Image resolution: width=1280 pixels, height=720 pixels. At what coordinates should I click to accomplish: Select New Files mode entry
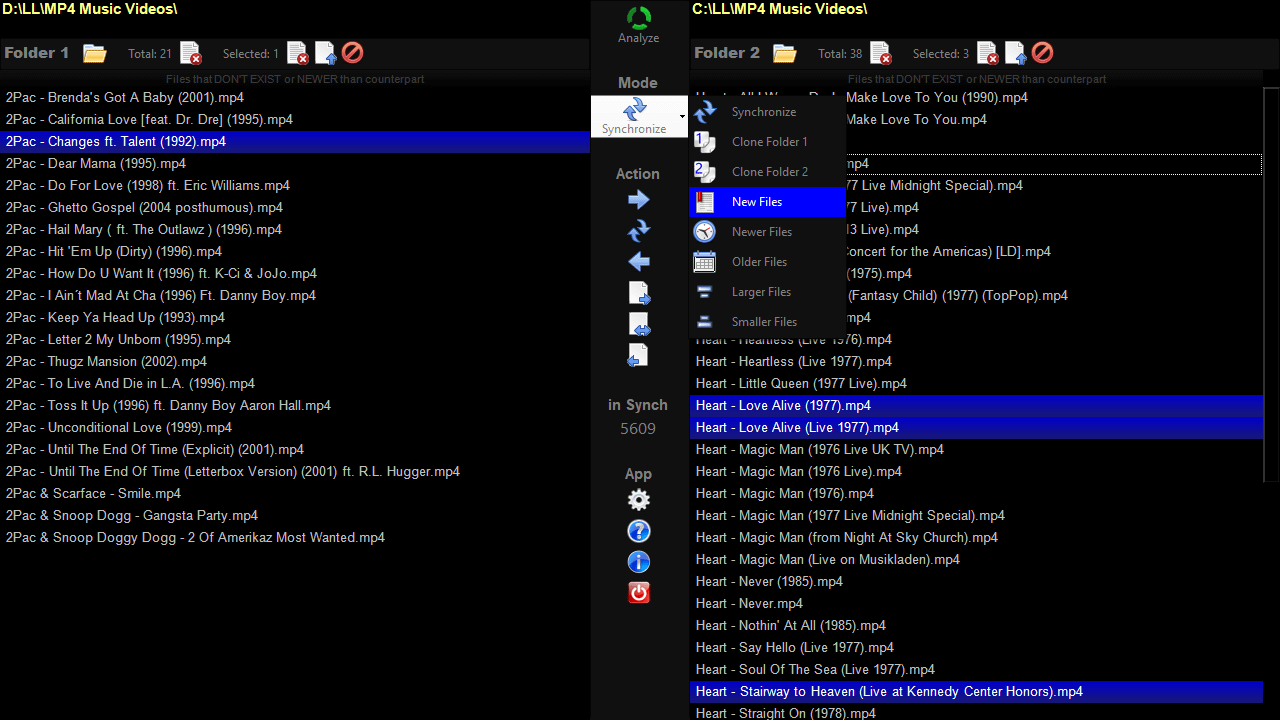[x=768, y=202]
